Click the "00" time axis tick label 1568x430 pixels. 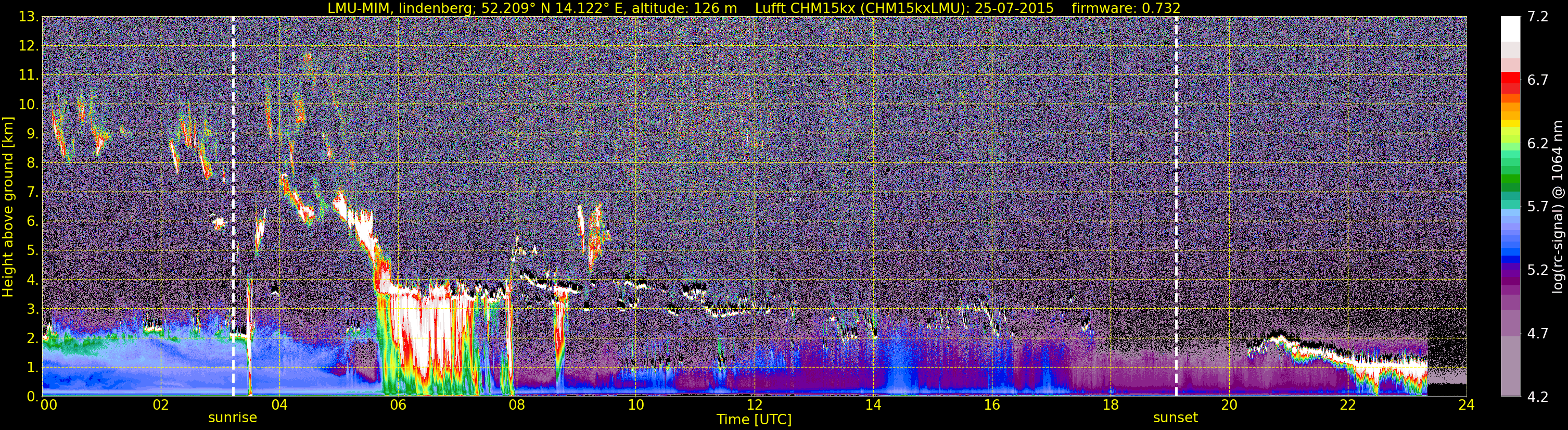coord(49,405)
